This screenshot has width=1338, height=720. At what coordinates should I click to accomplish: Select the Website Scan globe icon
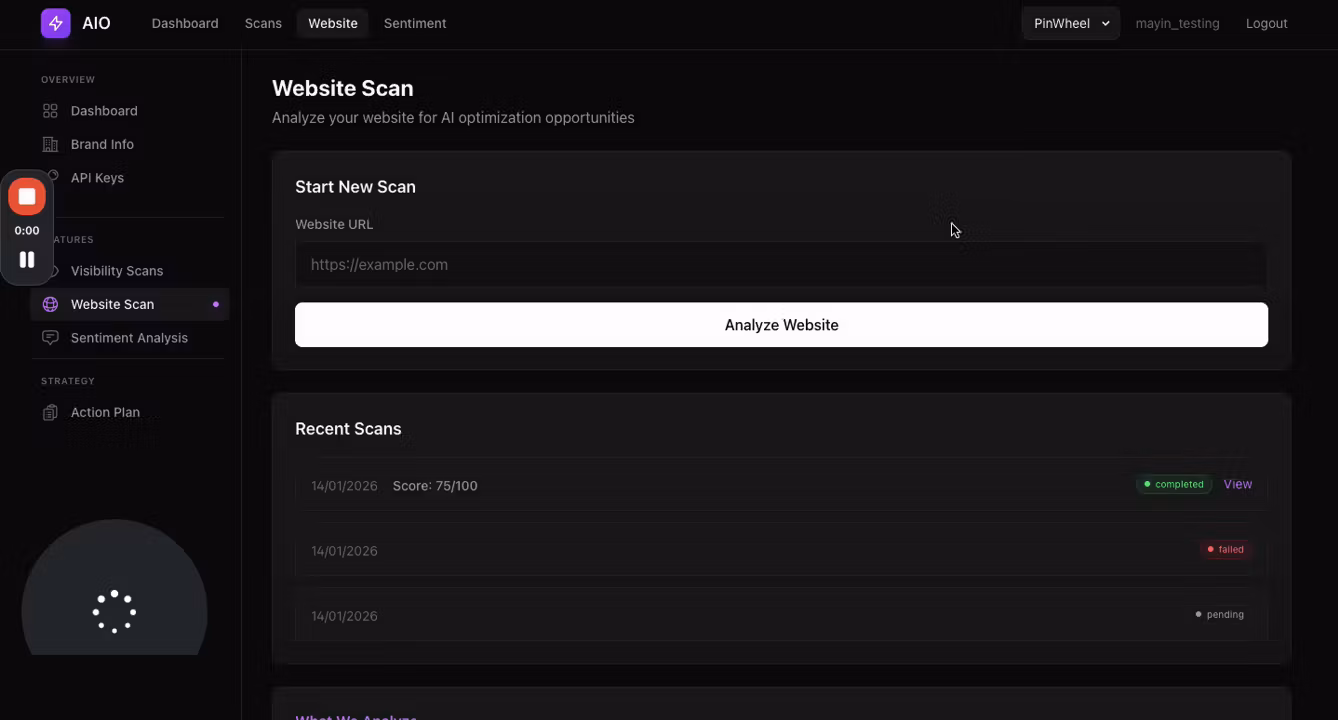(x=50, y=303)
